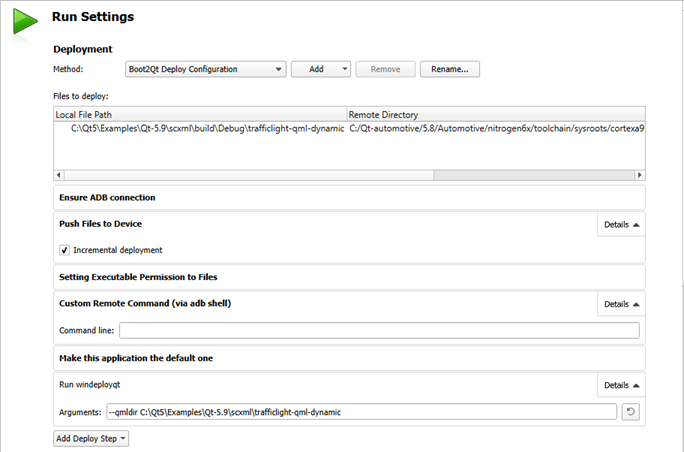Click the Rename... button
684x452 pixels.
click(450, 69)
